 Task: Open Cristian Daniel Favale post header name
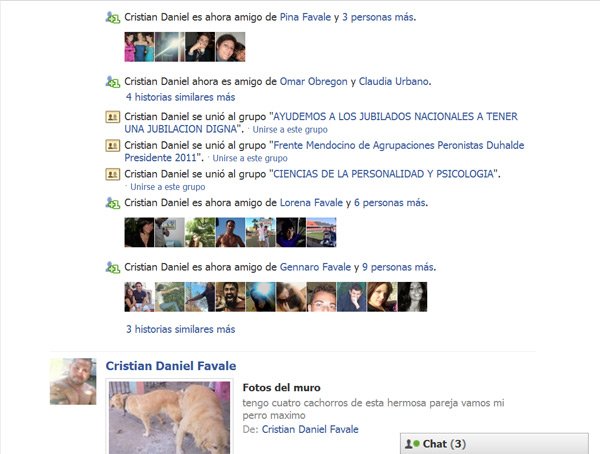[171, 366]
